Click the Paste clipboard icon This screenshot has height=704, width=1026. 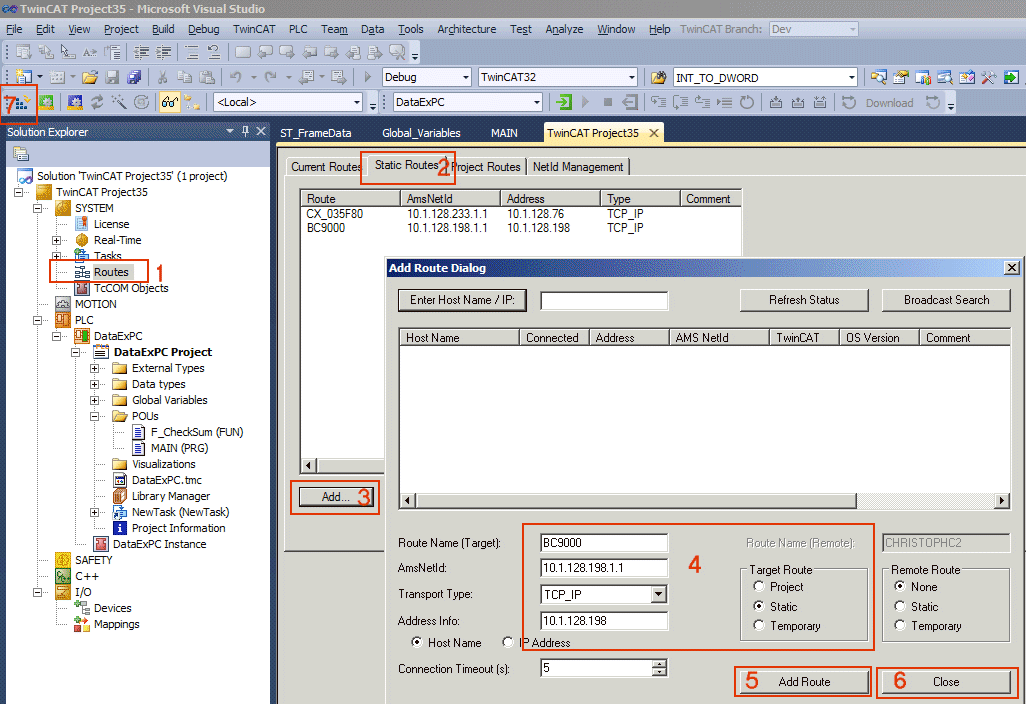tap(207, 77)
